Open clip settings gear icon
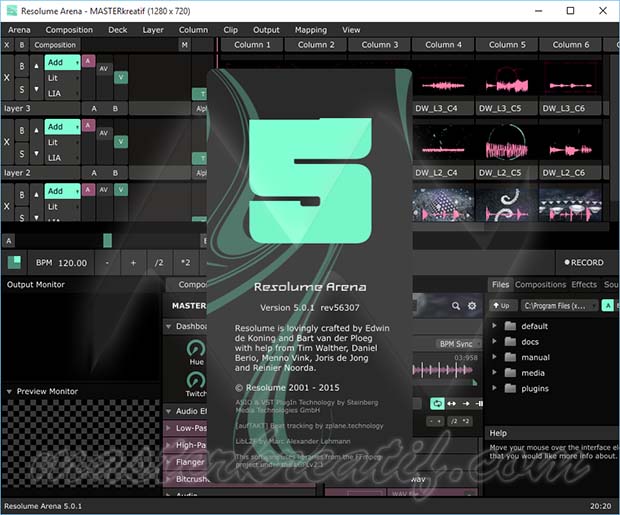 coord(472,306)
